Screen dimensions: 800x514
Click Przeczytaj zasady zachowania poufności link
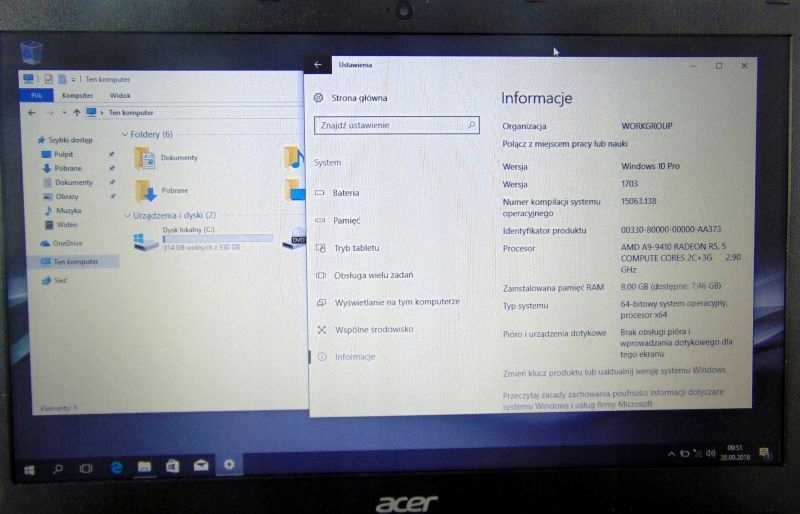tap(613, 398)
